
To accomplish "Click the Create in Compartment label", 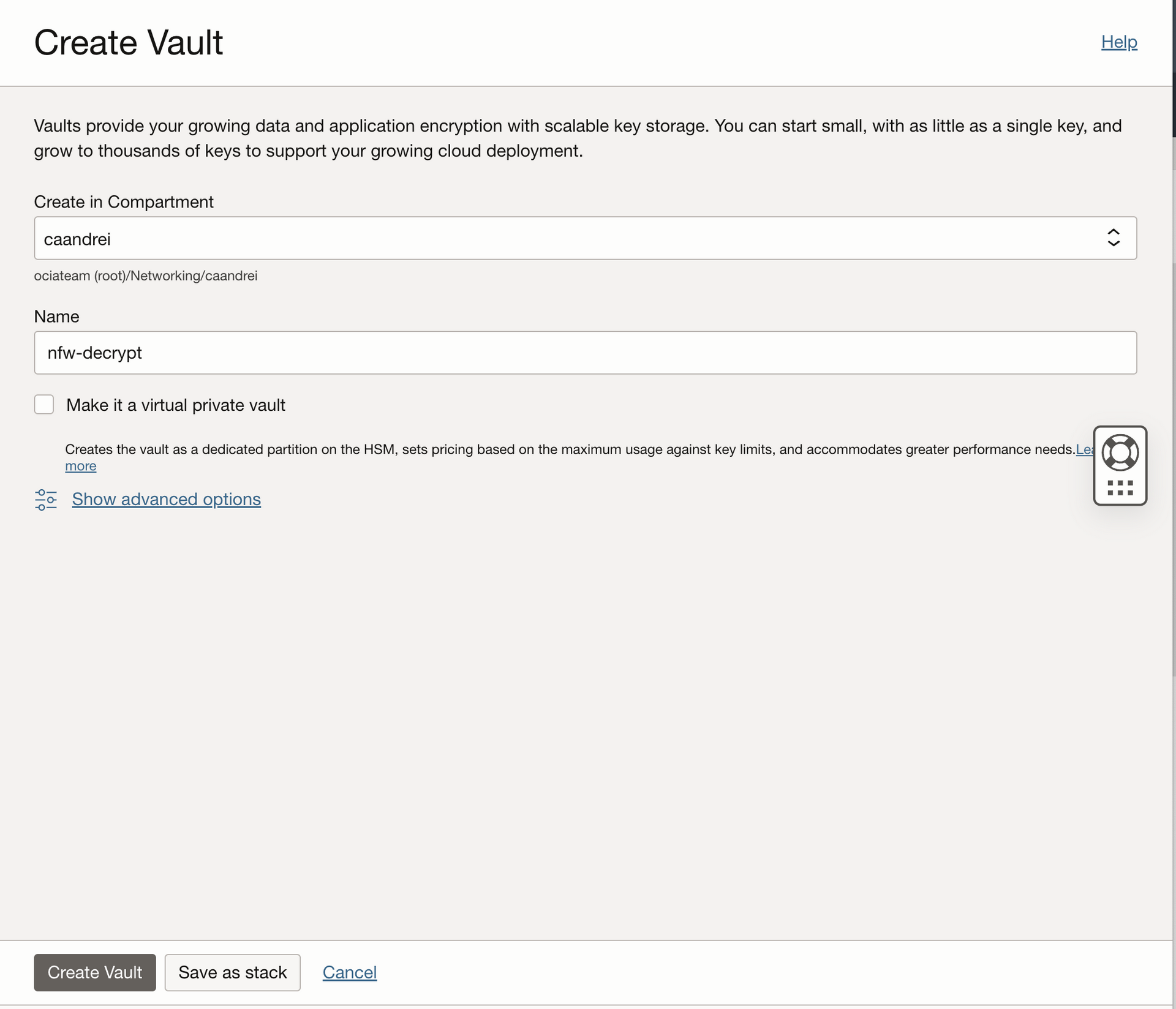I will [x=124, y=202].
